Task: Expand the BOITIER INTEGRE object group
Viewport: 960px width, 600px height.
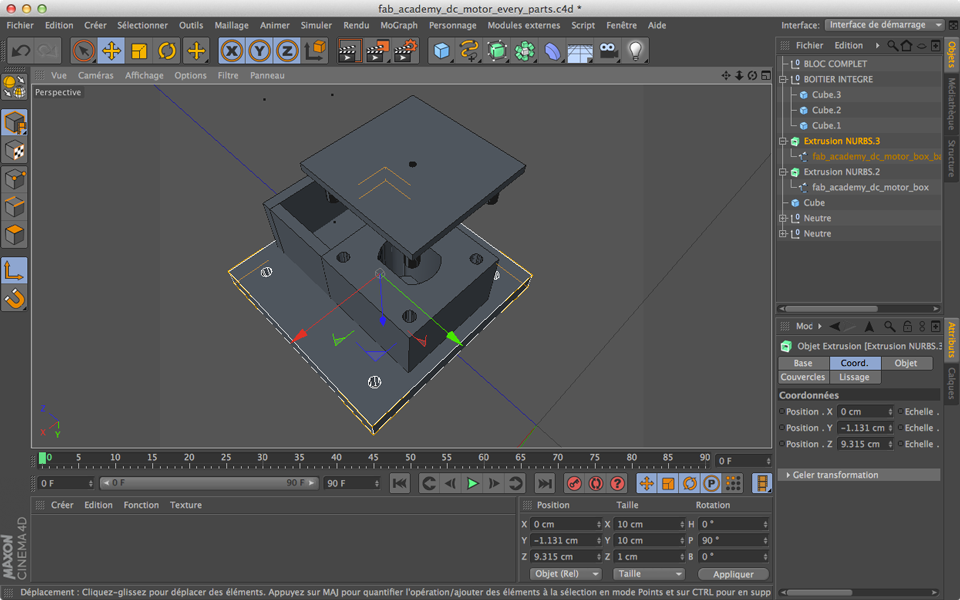Action: (x=784, y=79)
